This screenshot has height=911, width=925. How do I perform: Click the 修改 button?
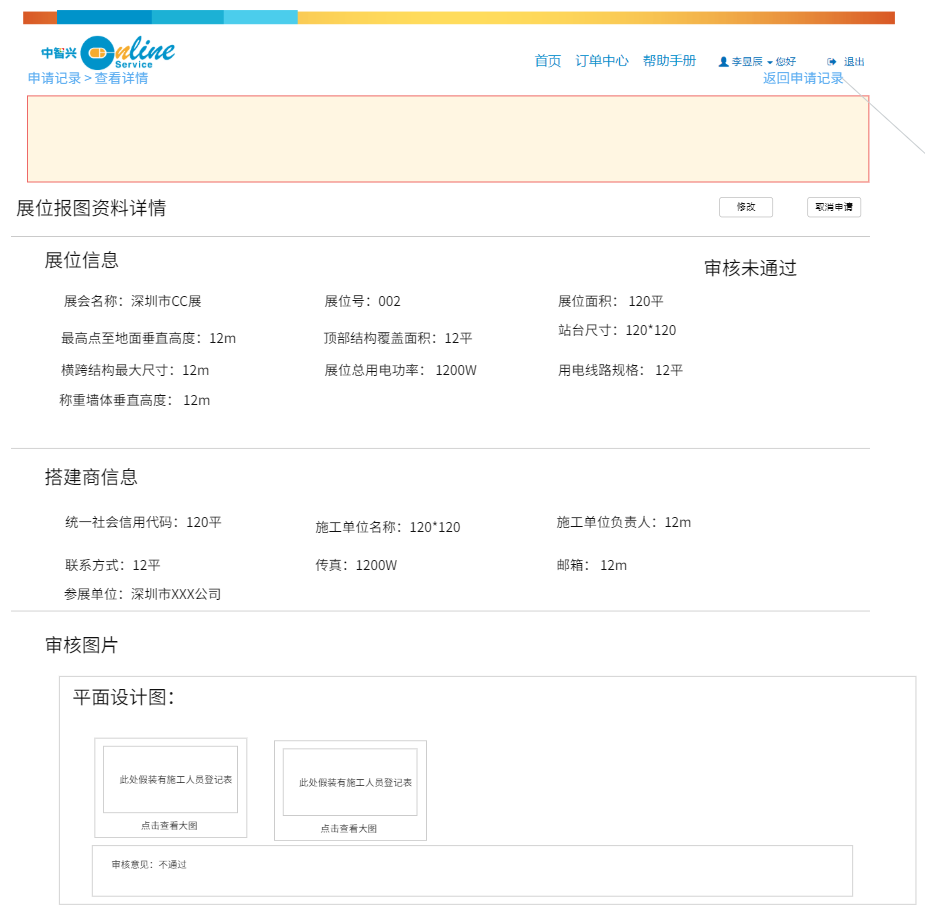coord(746,207)
